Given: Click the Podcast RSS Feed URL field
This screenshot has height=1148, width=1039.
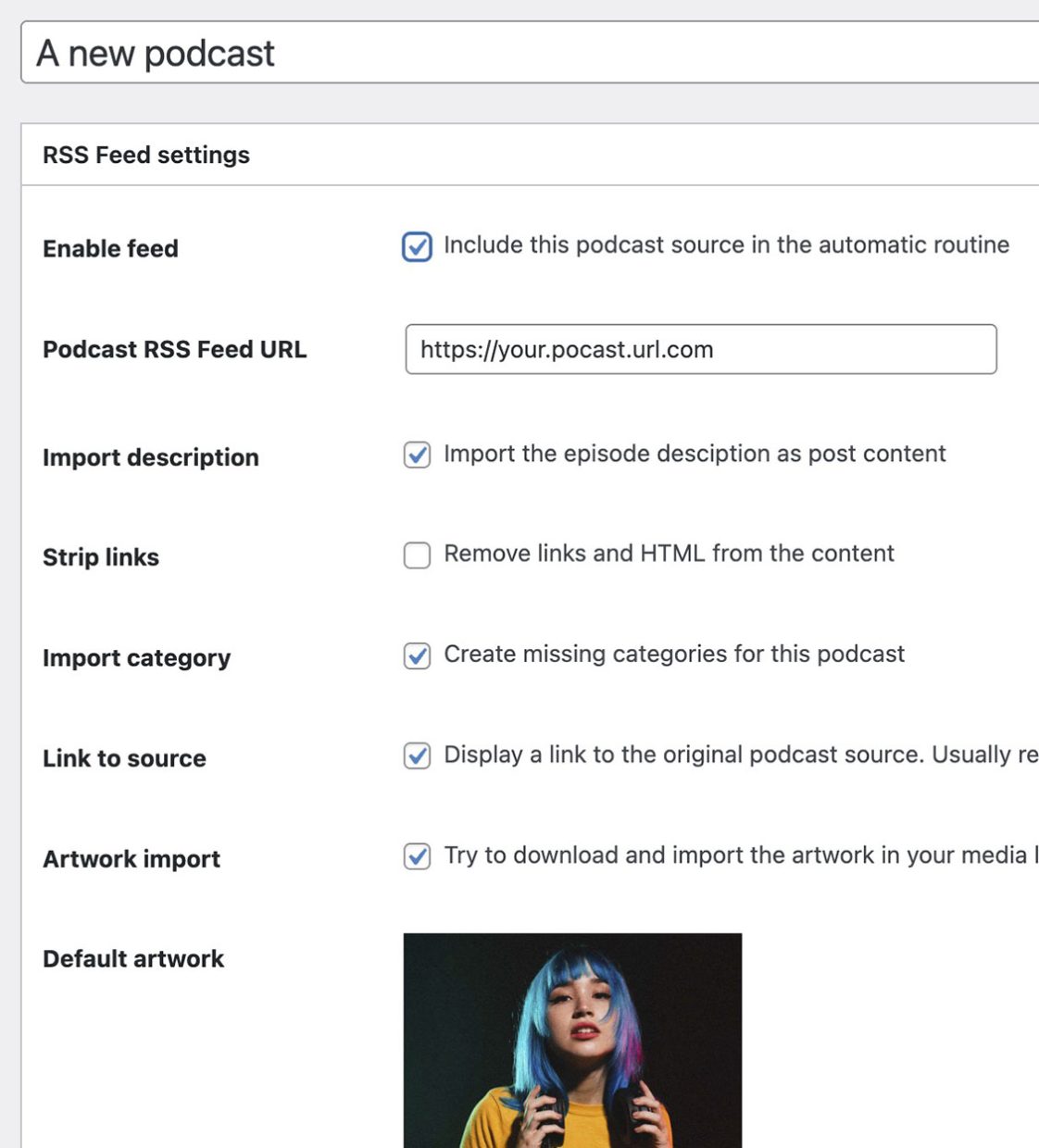Looking at the screenshot, I should point(700,350).
